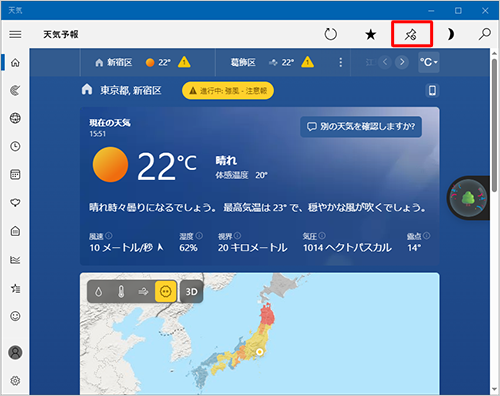Click the 東京都, 新宿区 location heading
500x396 pixels.
click(131, 90)
